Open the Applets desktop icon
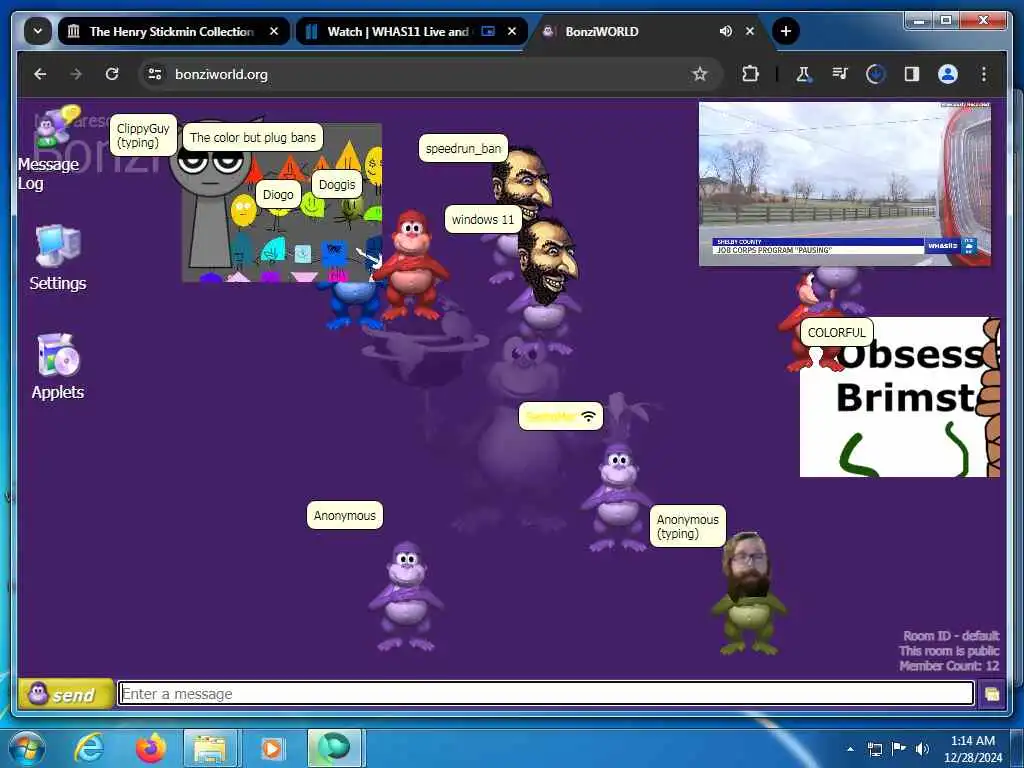This screenshot has height=768, width=1024. click(x=57, y=366)
